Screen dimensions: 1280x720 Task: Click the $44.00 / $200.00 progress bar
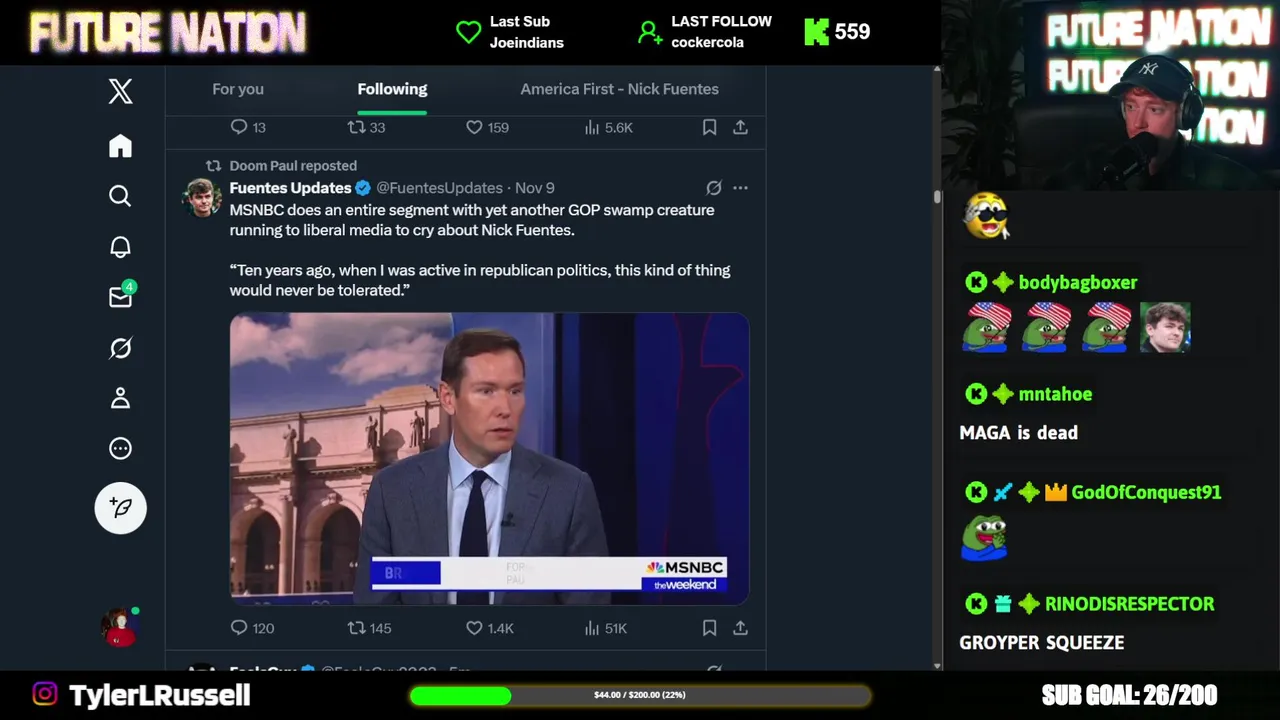click(x=640, y=695)
